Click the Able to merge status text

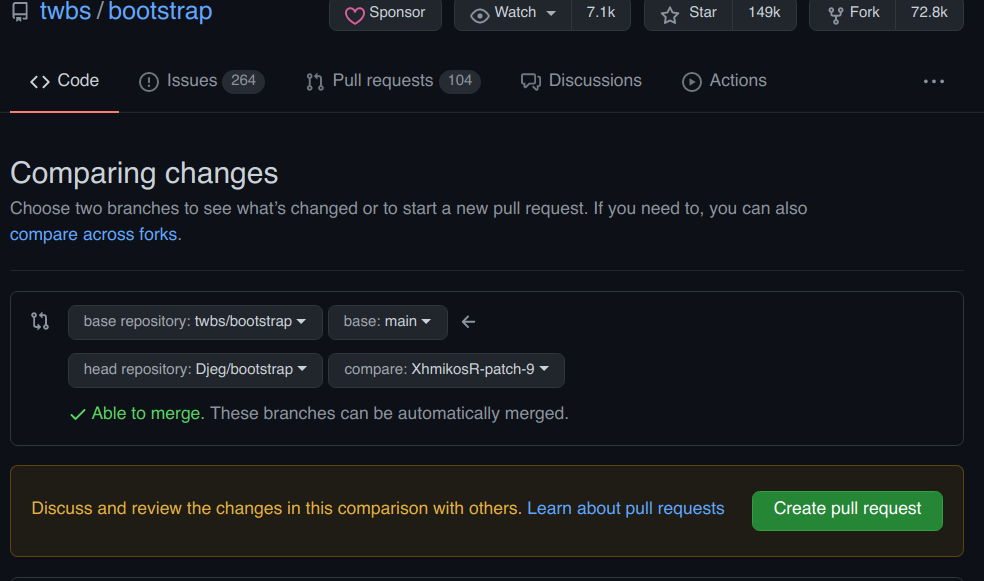(x=148, y=413)
